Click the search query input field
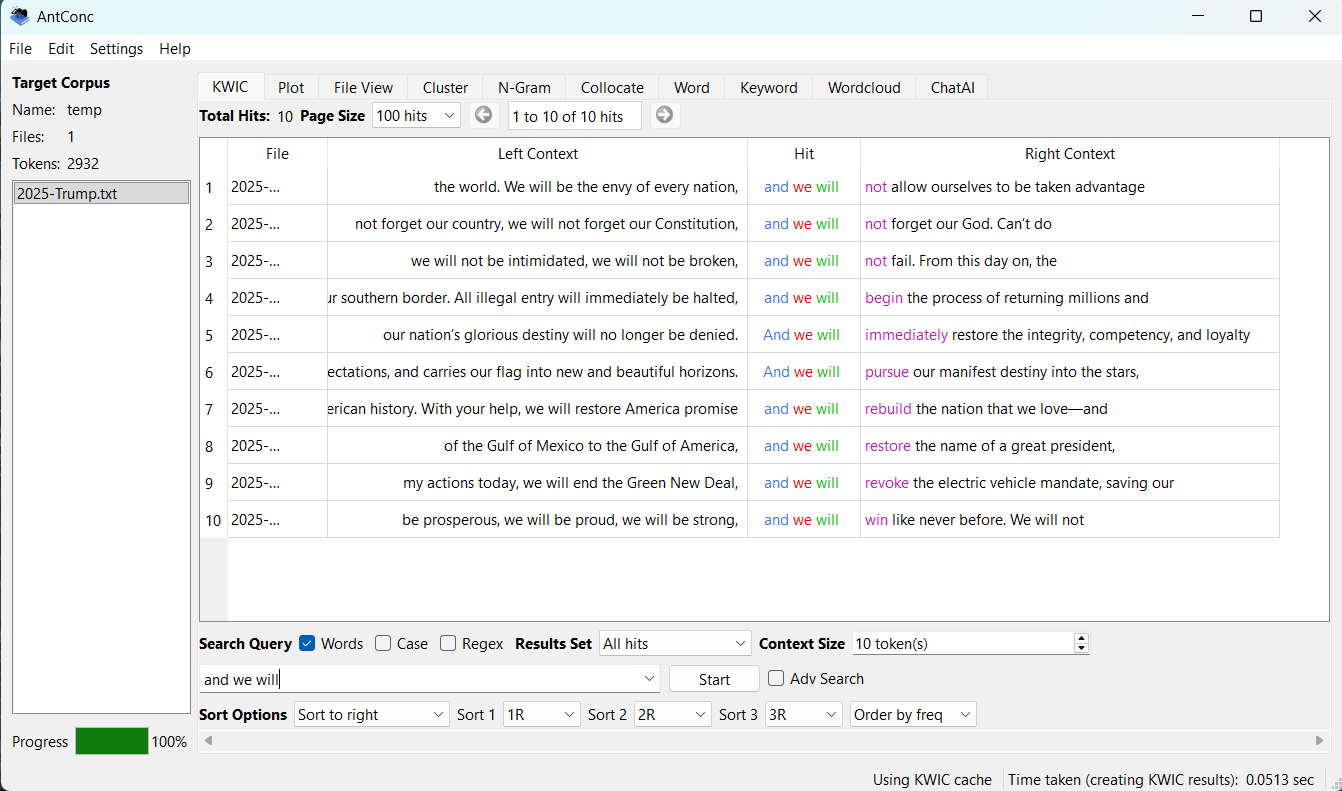1342x791 pixels. click(420, 680)
